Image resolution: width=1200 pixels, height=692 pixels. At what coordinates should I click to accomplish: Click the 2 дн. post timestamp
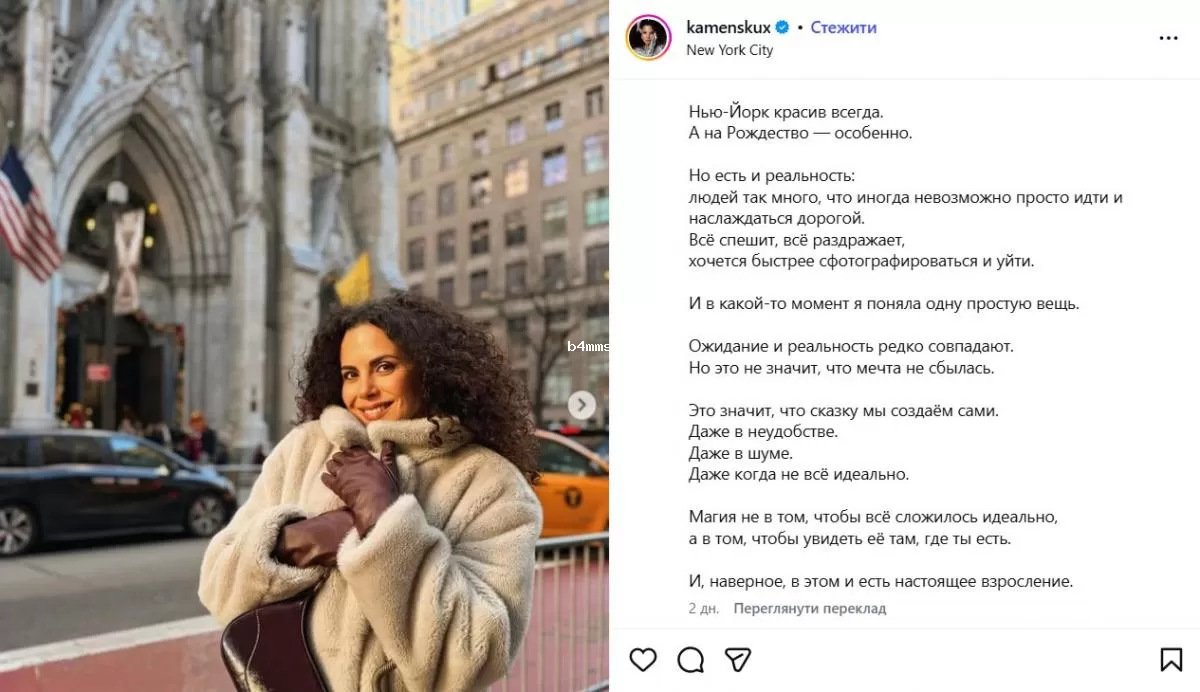click(x=704, y=608)
